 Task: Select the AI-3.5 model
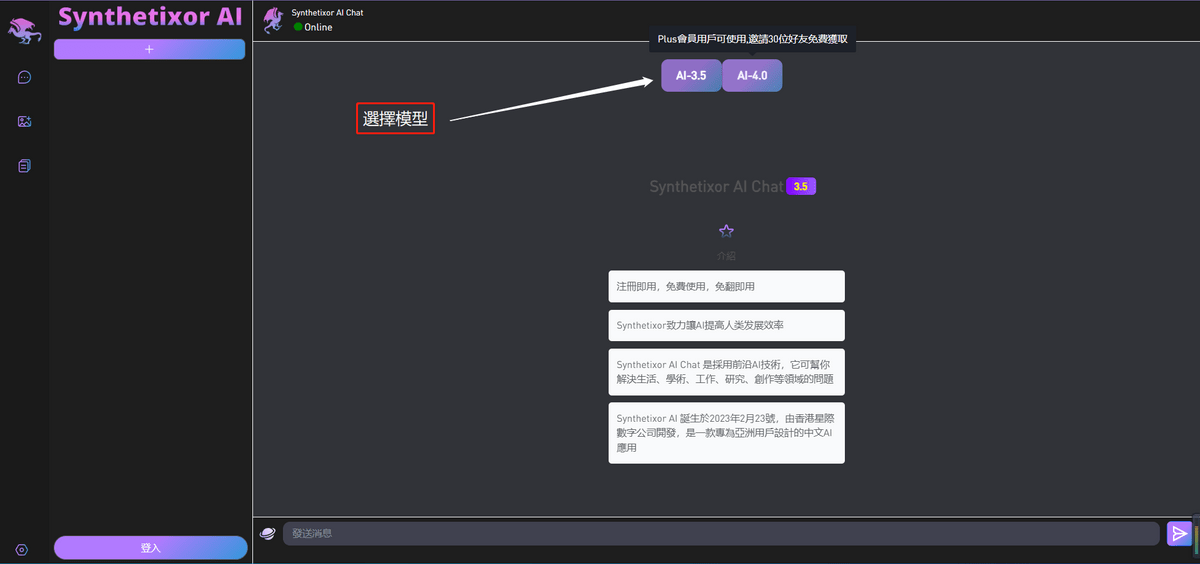point(691,75)
